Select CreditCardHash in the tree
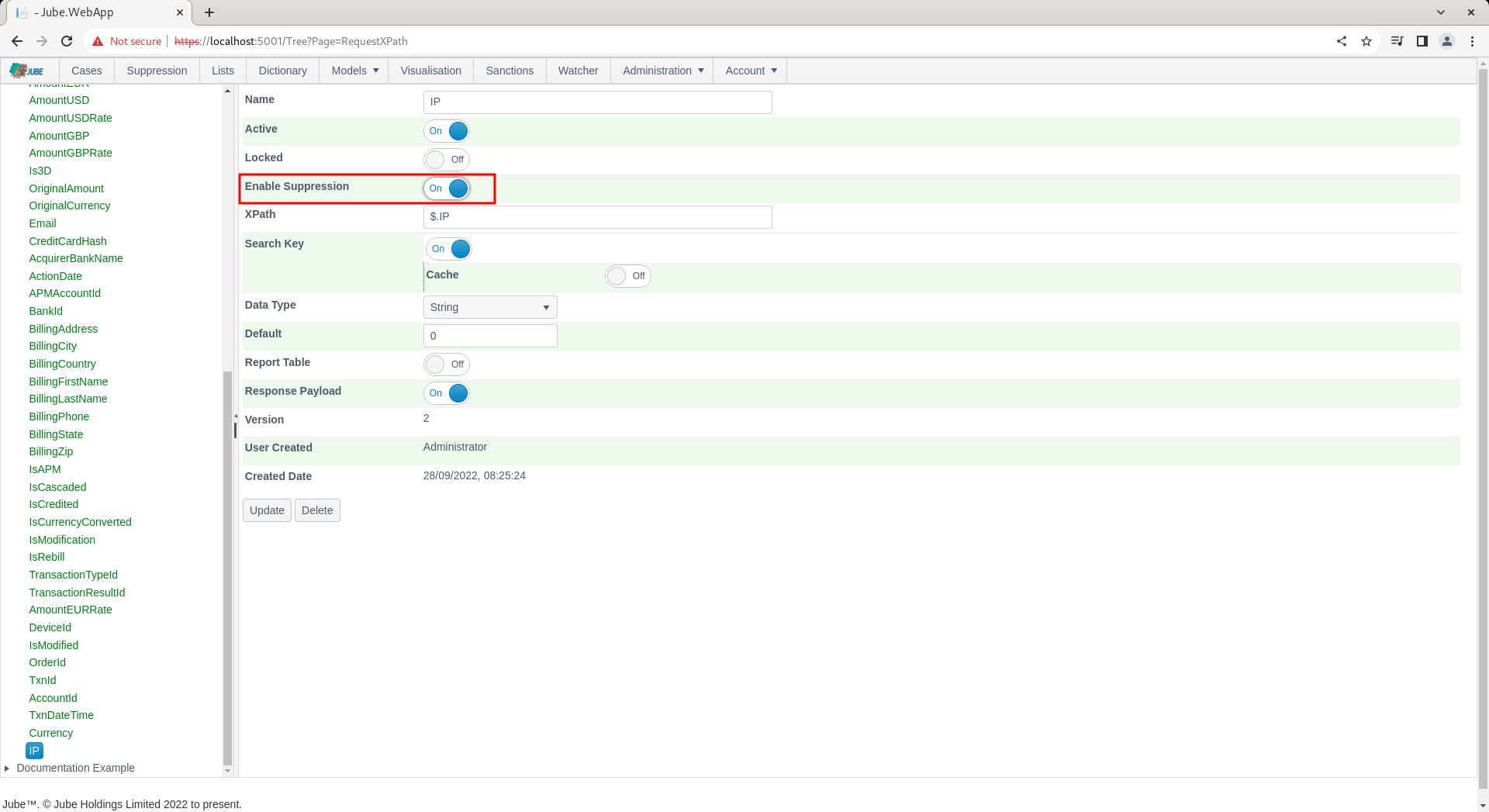This screenshot has height=812, width=1489. coord(67,241)
